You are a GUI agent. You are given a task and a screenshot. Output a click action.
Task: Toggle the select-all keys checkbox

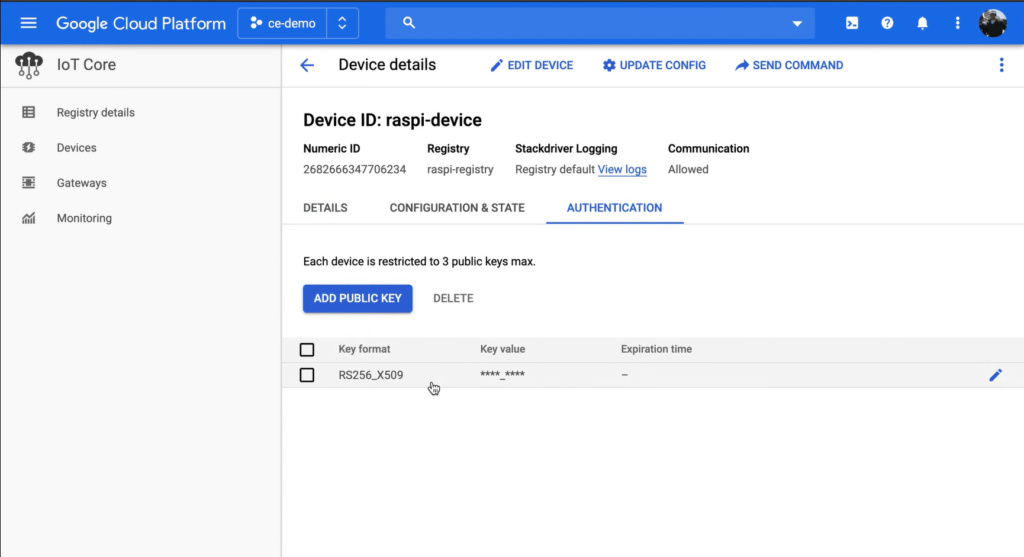coord(307,349)
